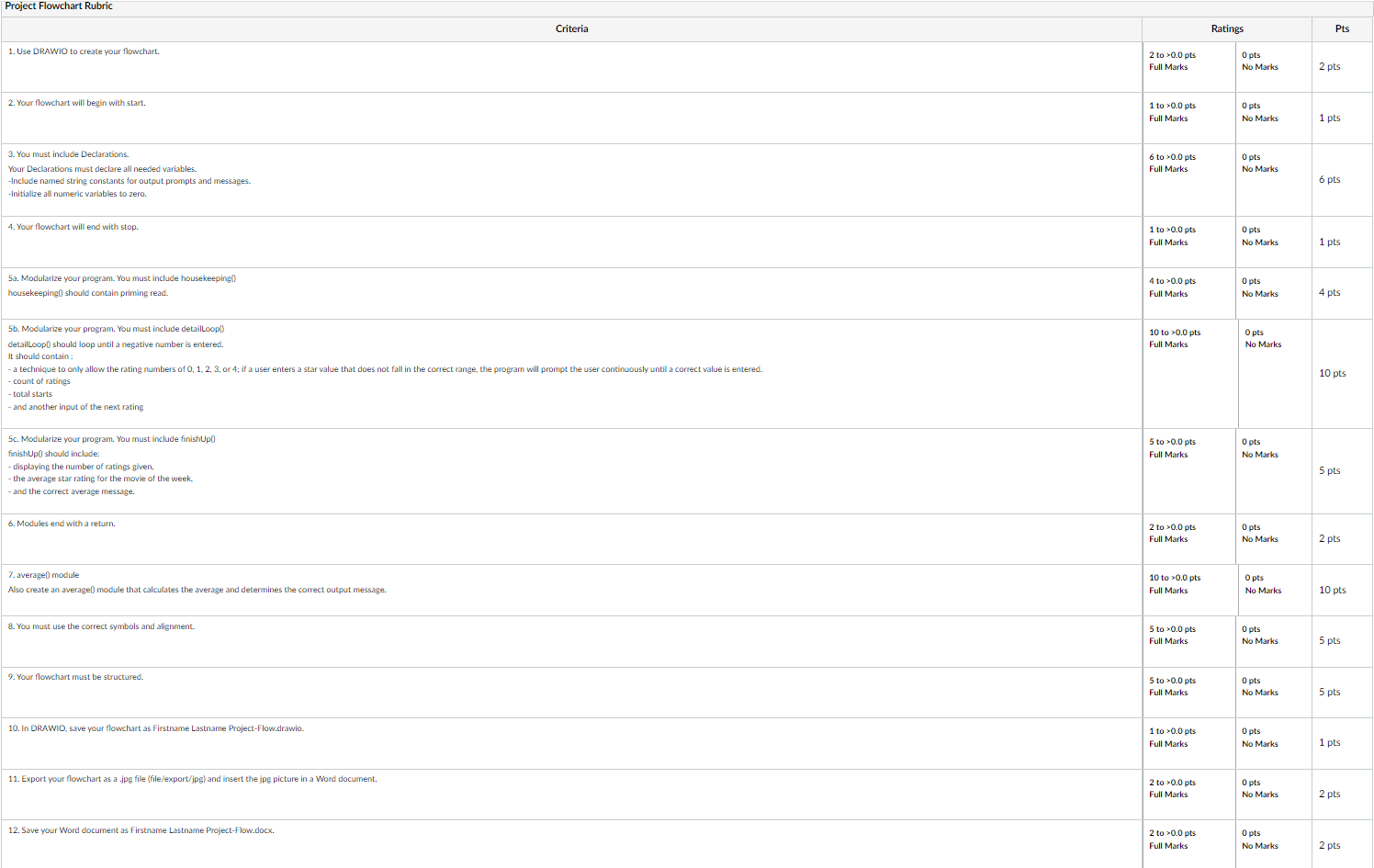Viewport: 1374px width, 868px height.
Task: Click the 1 pts total for criterion 10
Action: 1330,743
